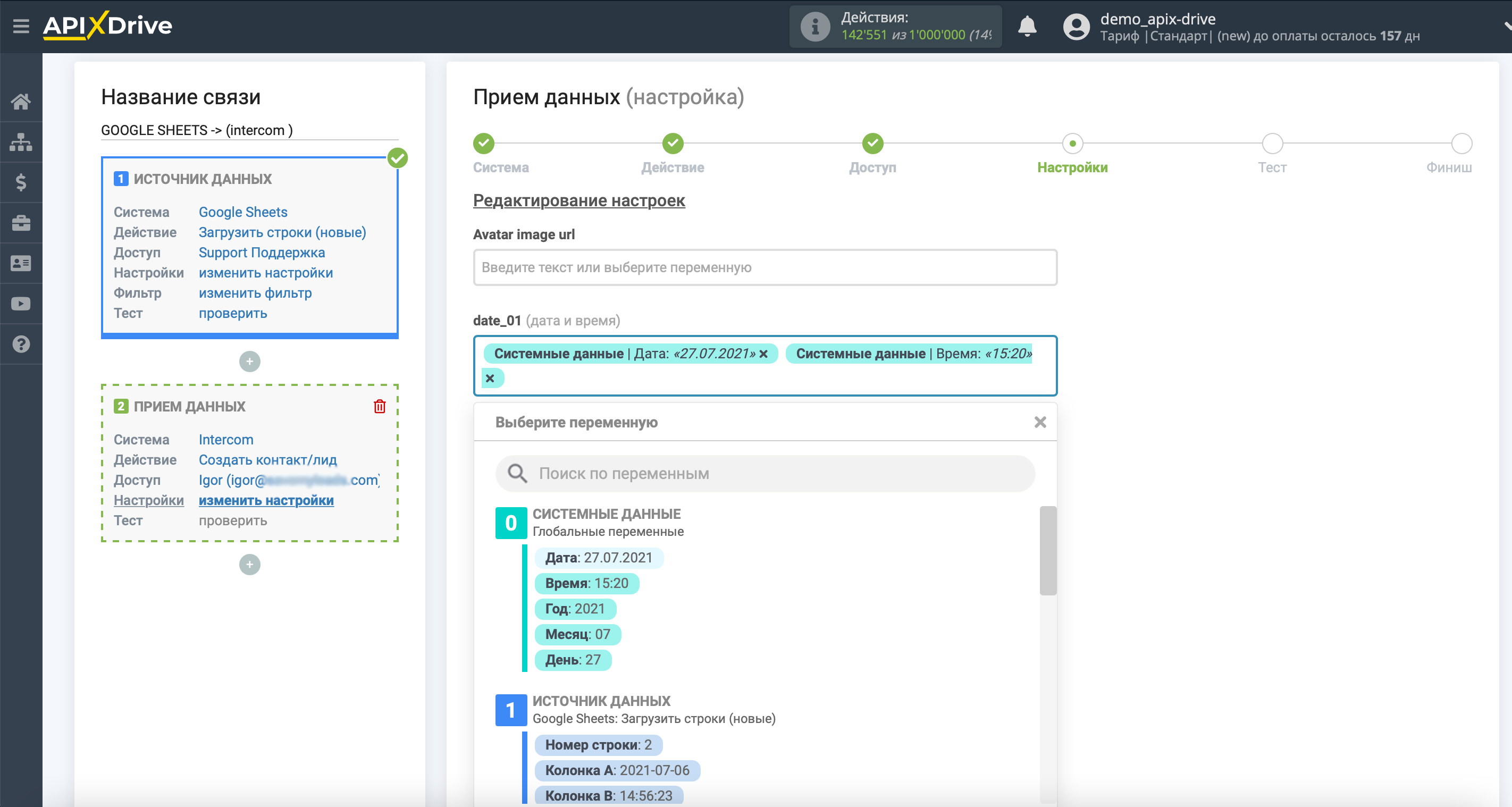Add a step below ПРИЕМ ДАННЫХ block

coord(249,565)
